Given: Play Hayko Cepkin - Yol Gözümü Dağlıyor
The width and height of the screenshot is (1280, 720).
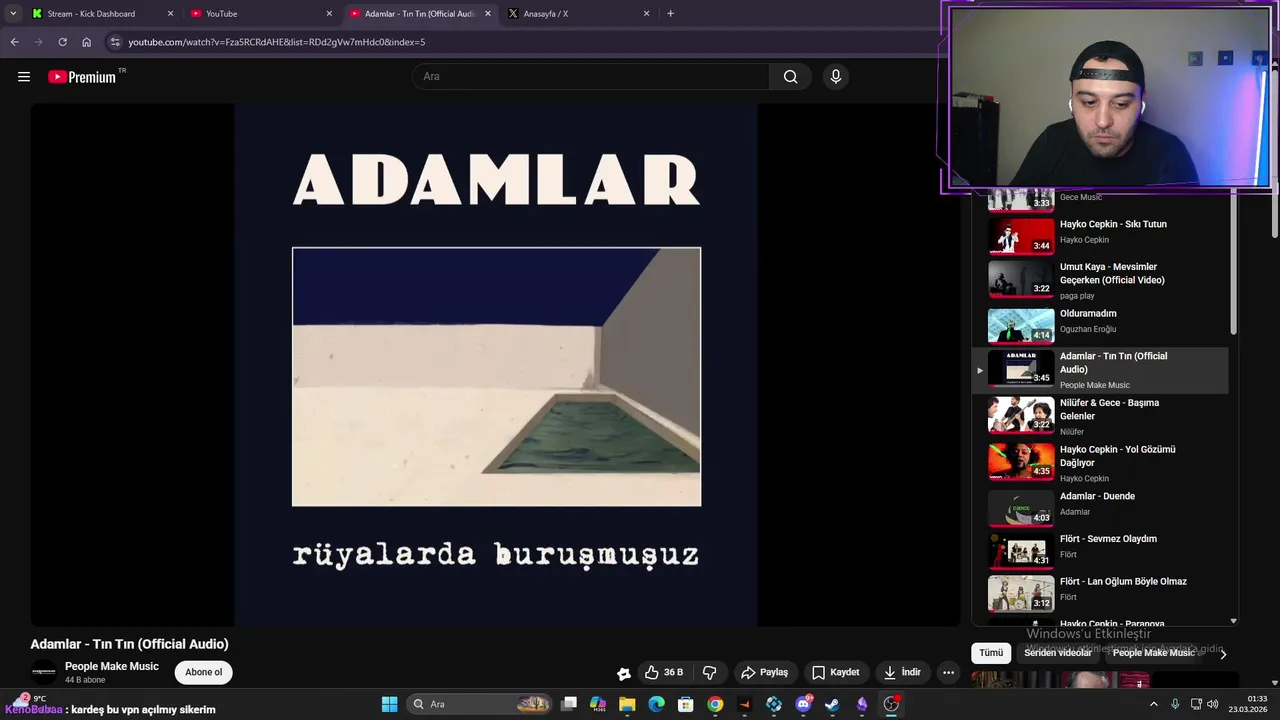Looking at the screenshot, I should [1100, 462].
